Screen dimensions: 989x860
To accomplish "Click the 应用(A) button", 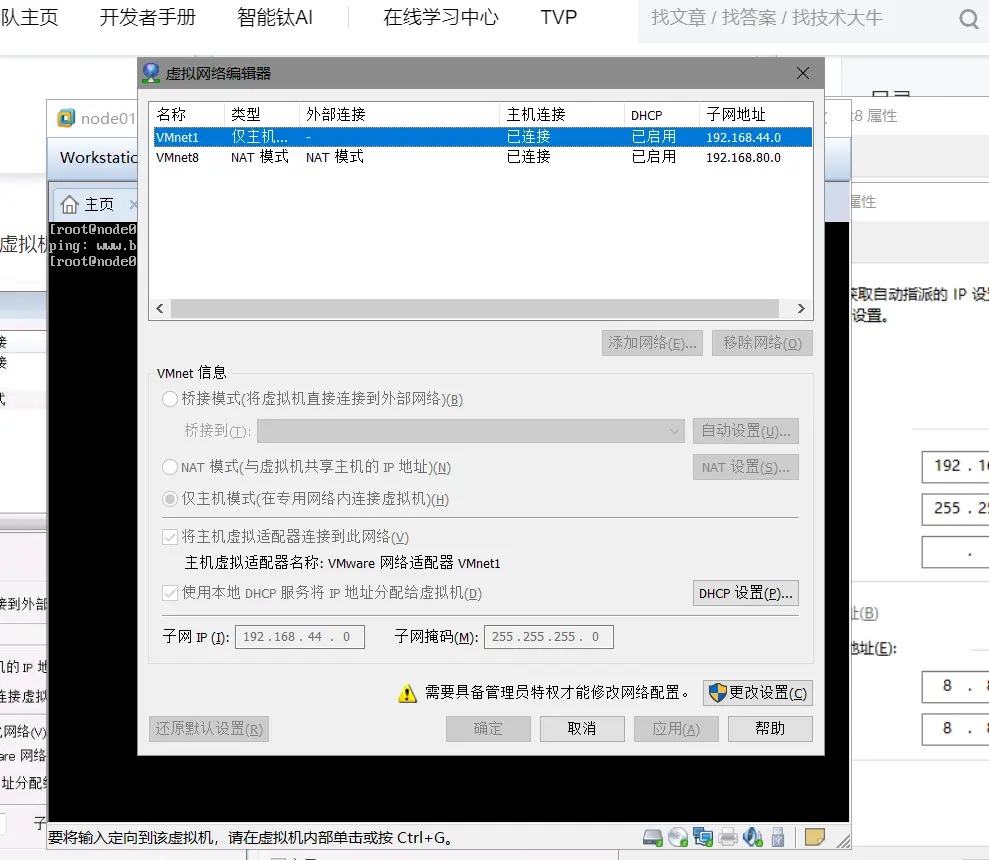I will point(676,729).
